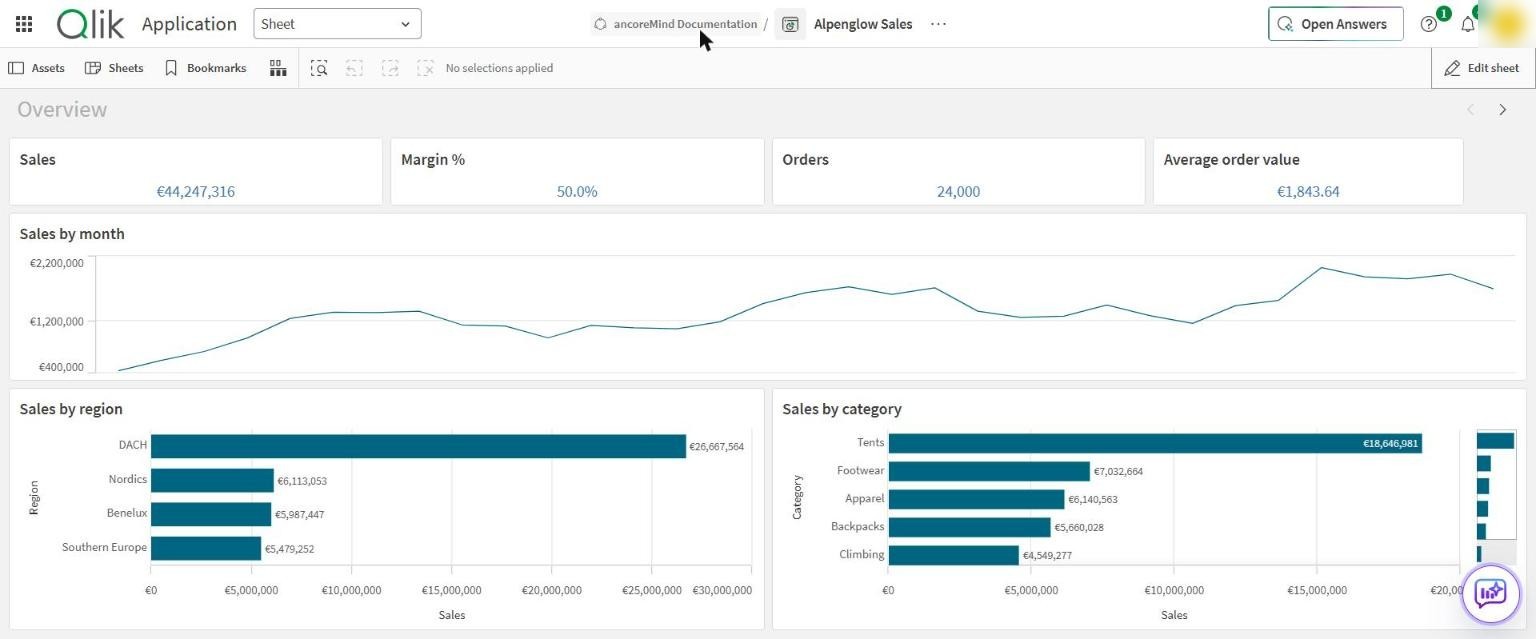Click the Alpenglow Sales app icon
1536x639 pixels.
790,24
